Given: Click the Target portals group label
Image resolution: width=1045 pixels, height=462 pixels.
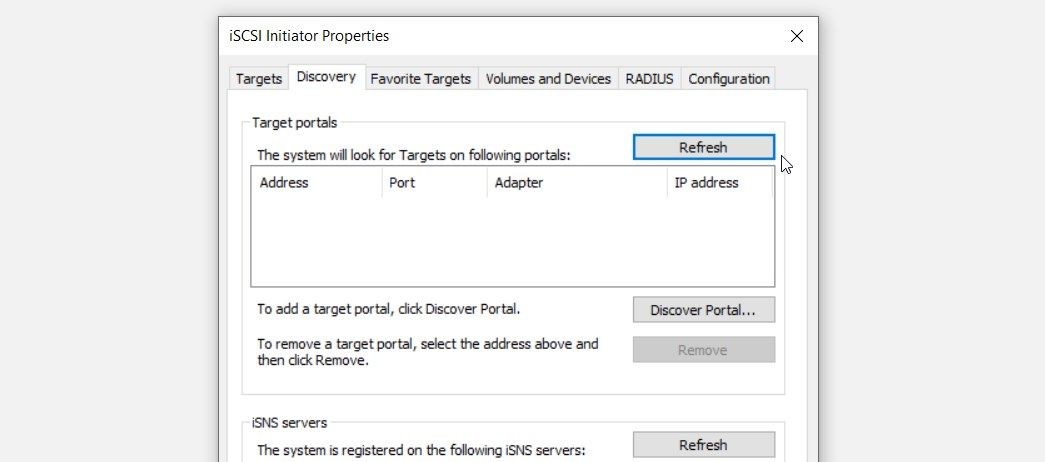Looking at the screenshot, I should click(295, 123).
